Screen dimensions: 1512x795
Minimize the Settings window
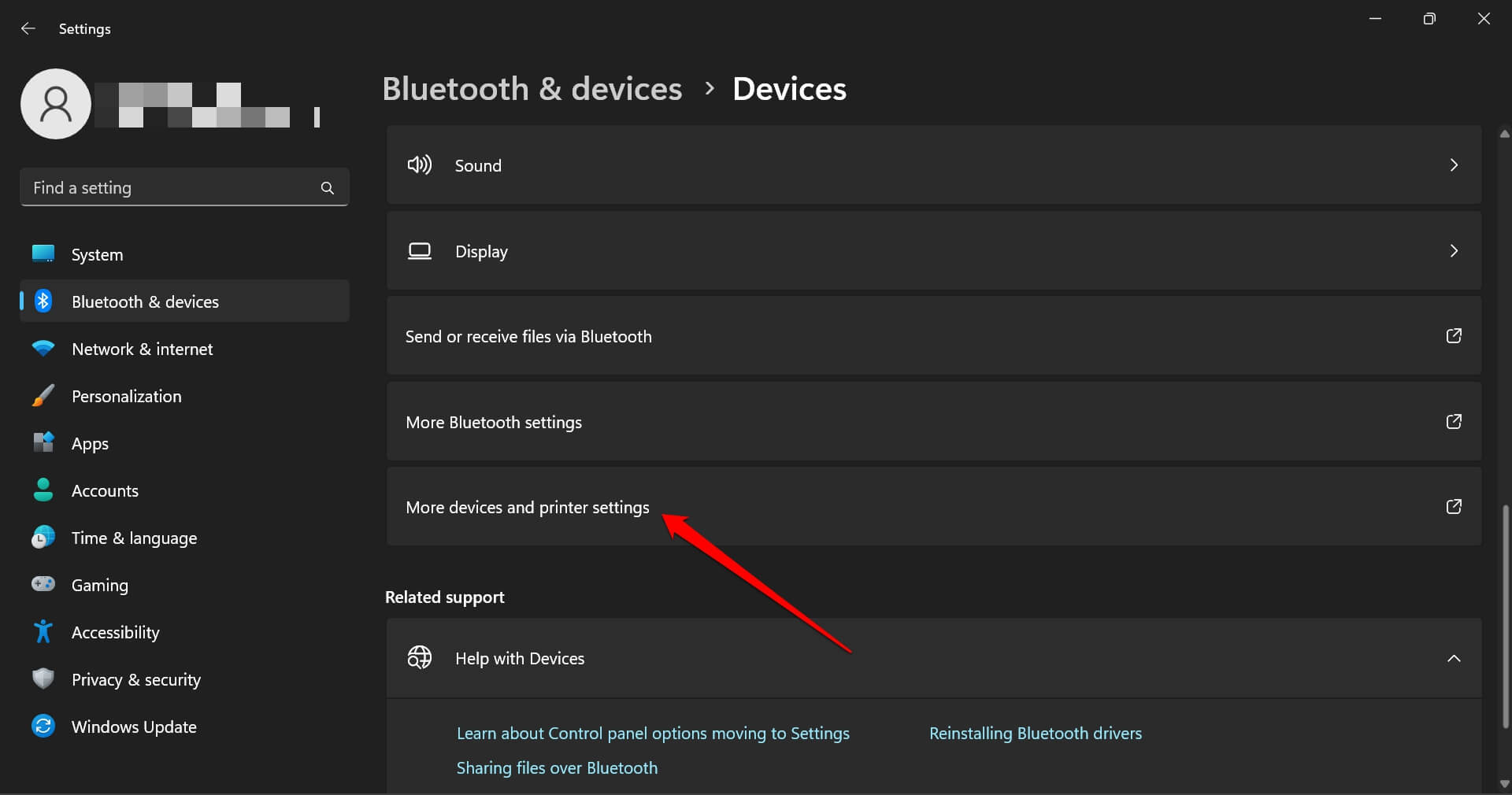coord(1375,19)
